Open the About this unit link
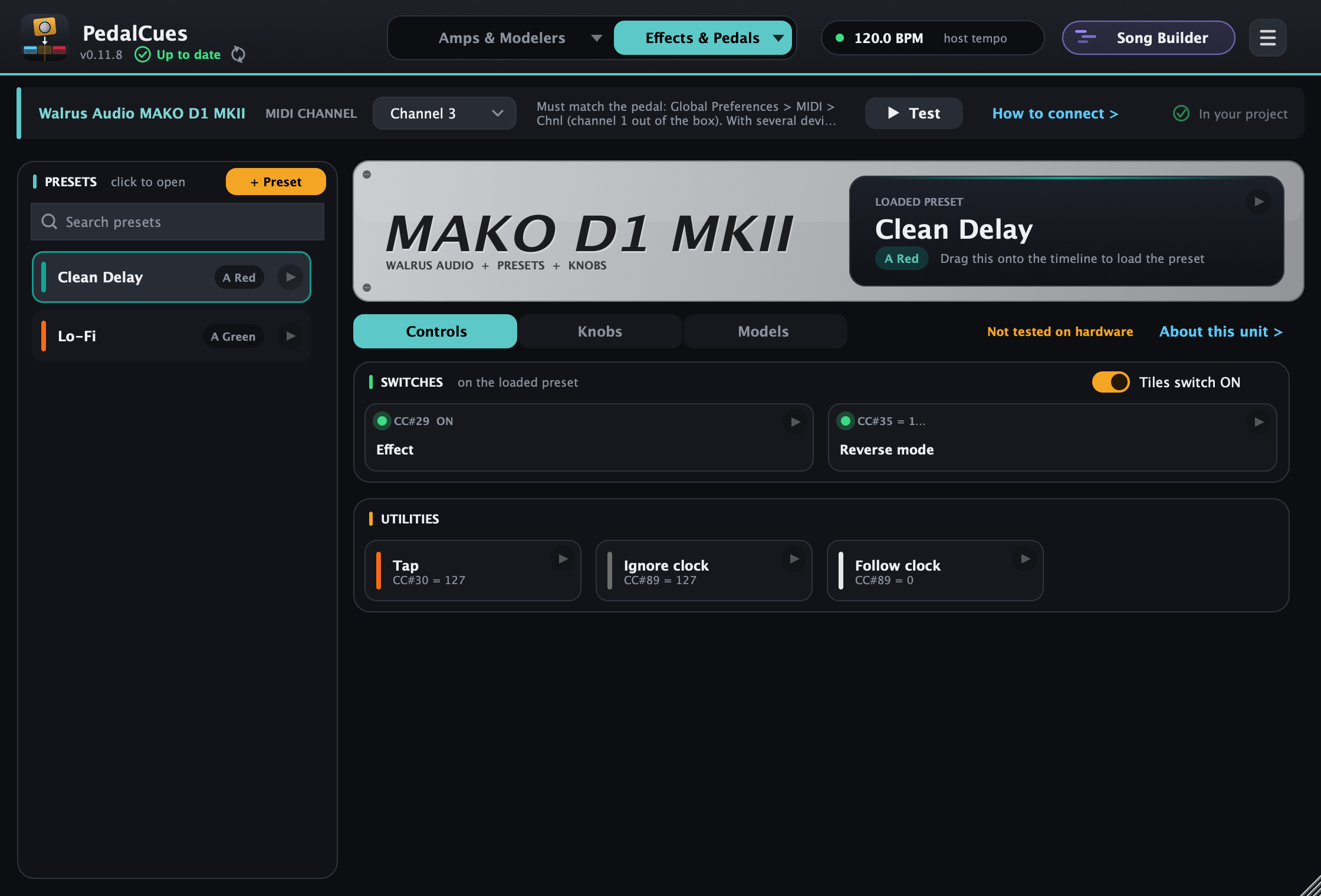 [1221, 331]
